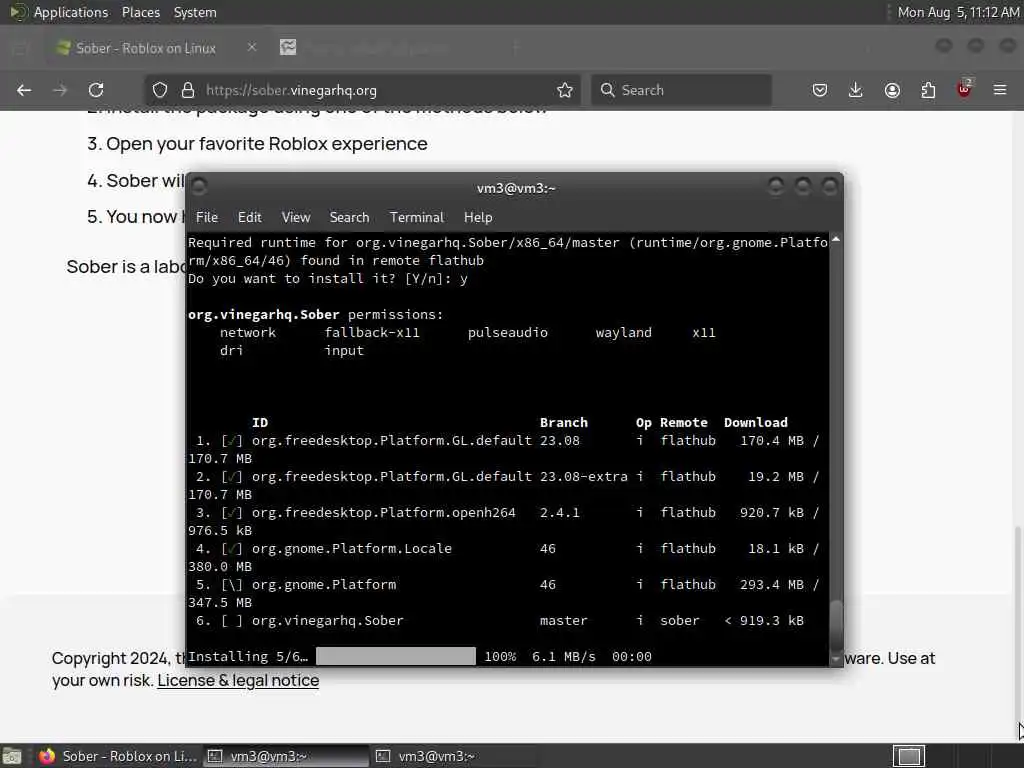The image size is (1024, 768).
Task: Click the show desktop icon in taskbar
Action: tap(12, 756)
